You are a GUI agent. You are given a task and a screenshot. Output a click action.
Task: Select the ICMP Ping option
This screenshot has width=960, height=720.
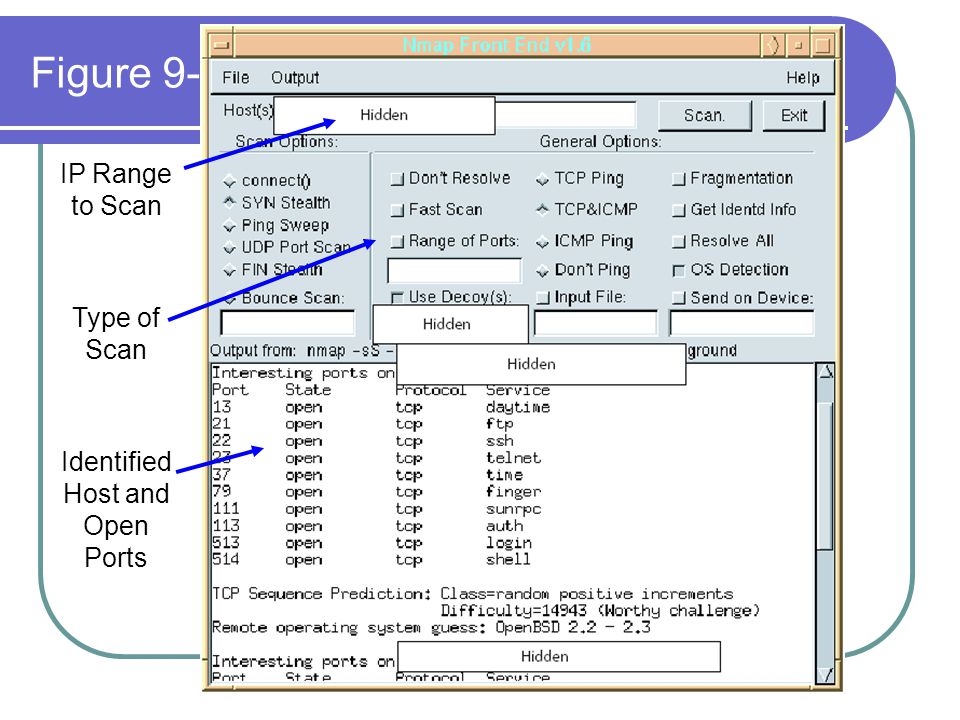(542, 242)
